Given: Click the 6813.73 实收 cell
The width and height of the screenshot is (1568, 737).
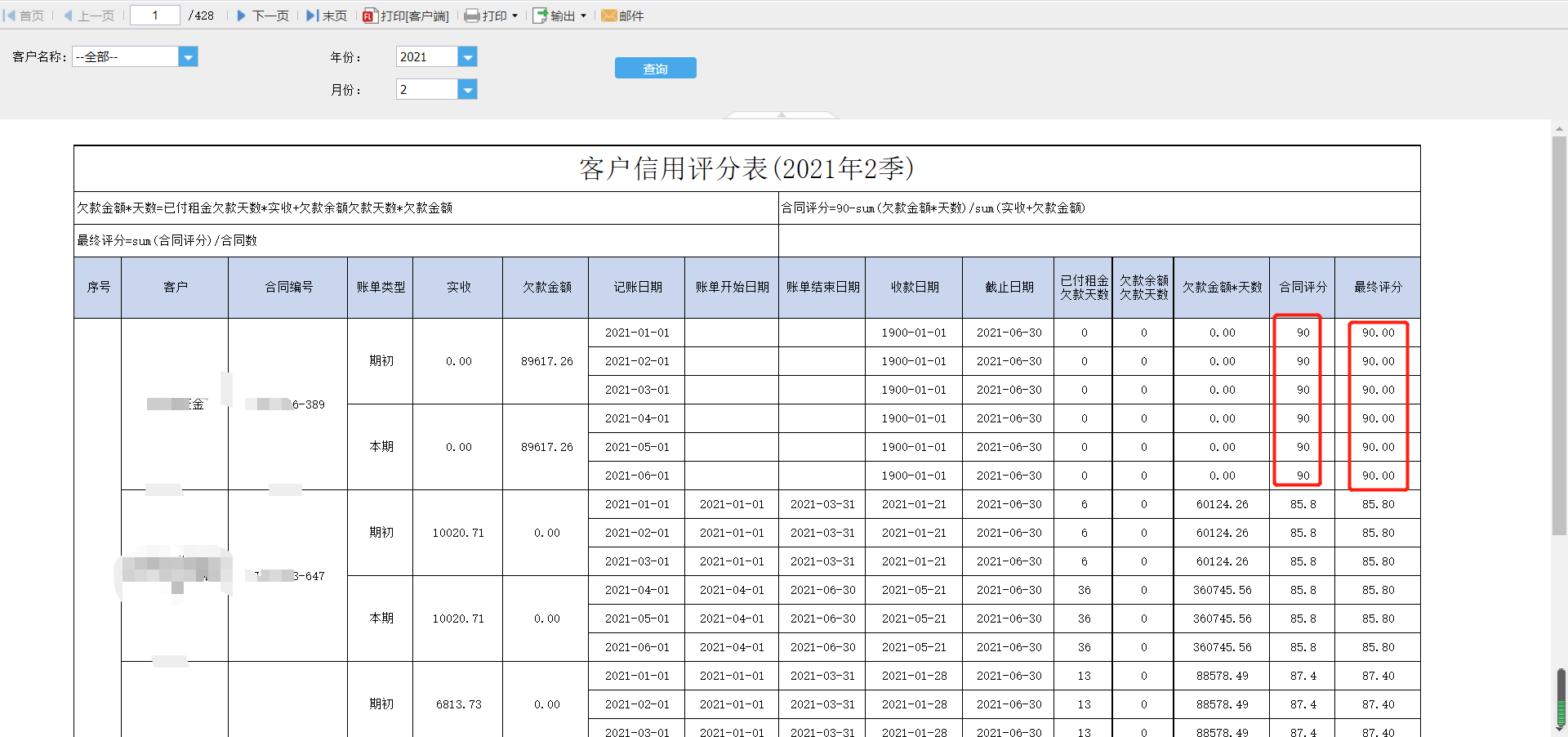Looking at the screenshot, I should pos(458,704).
